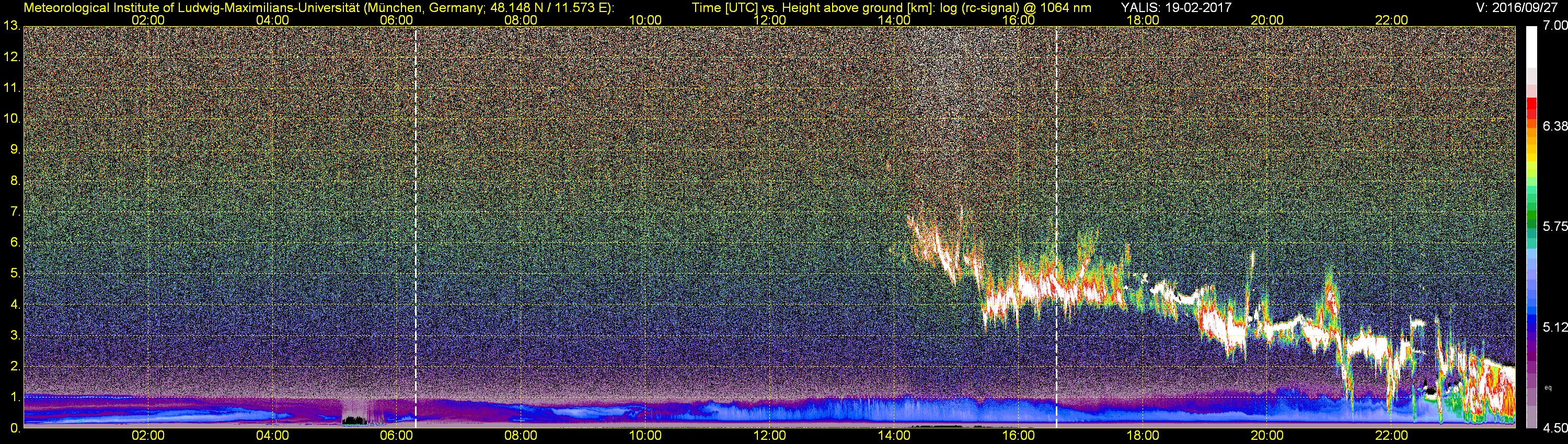The image size is (1568, 444).
Task: Pick the 02:00 label on the bottom time axis
Action: [x=148, y=436]
